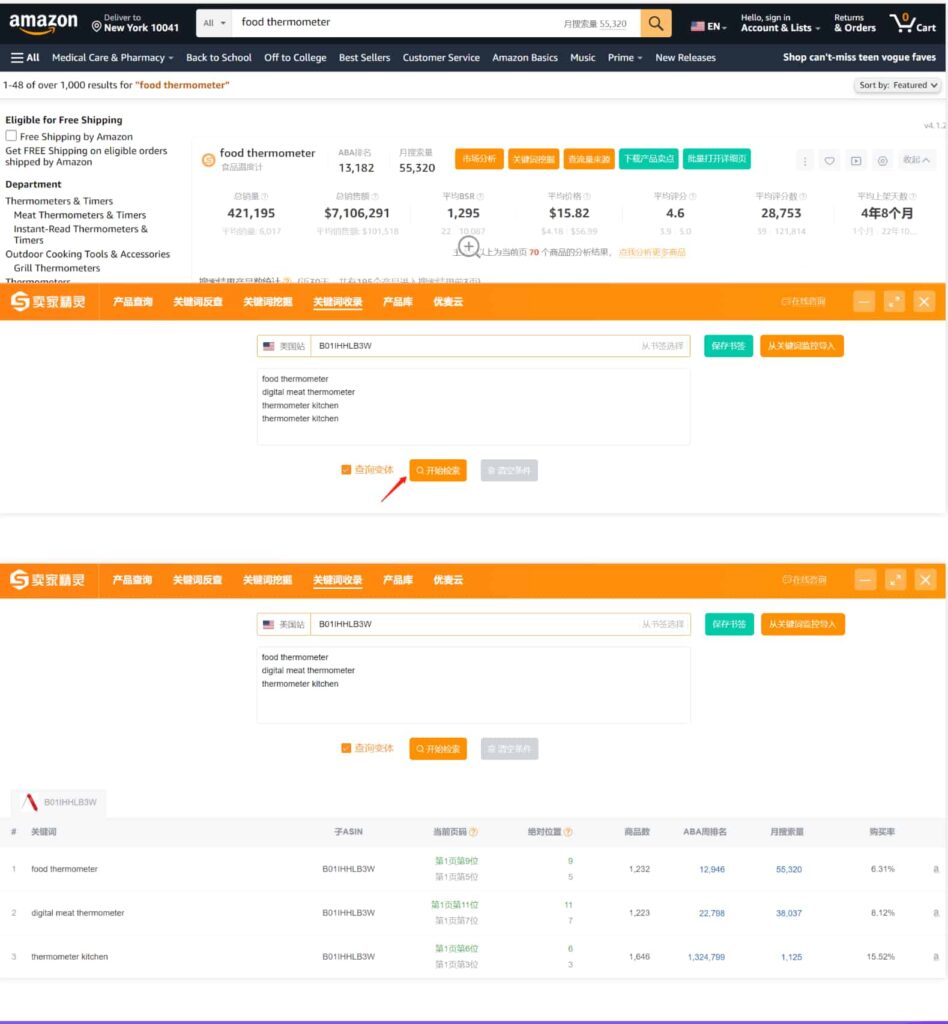This screenshot has height=1024, width=948.
Task: Open the 优麦云 tab in upper panel
Action: 448,301
